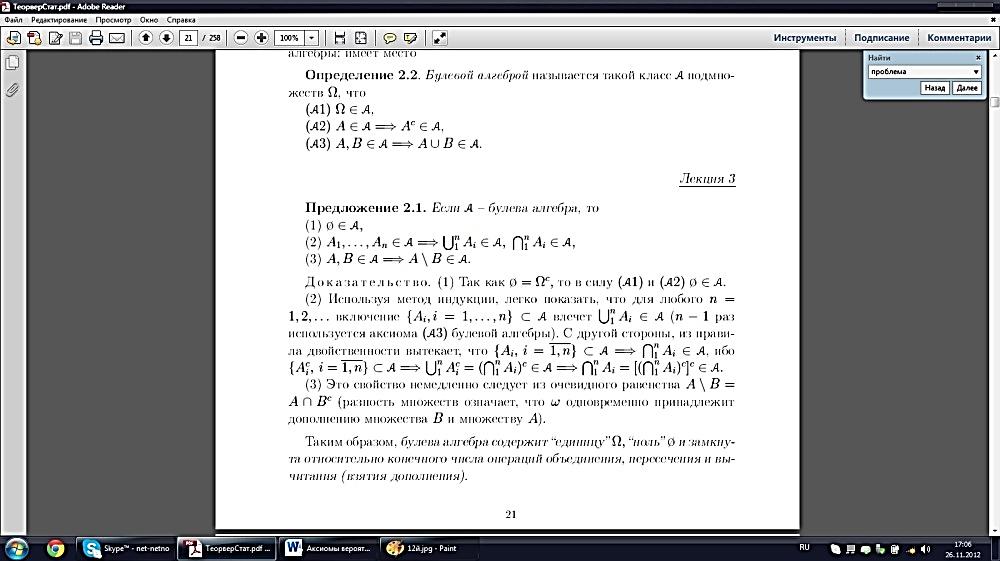1000x561 pixels.
Task: Open the Подписание pane
Action: coord(881,38)
